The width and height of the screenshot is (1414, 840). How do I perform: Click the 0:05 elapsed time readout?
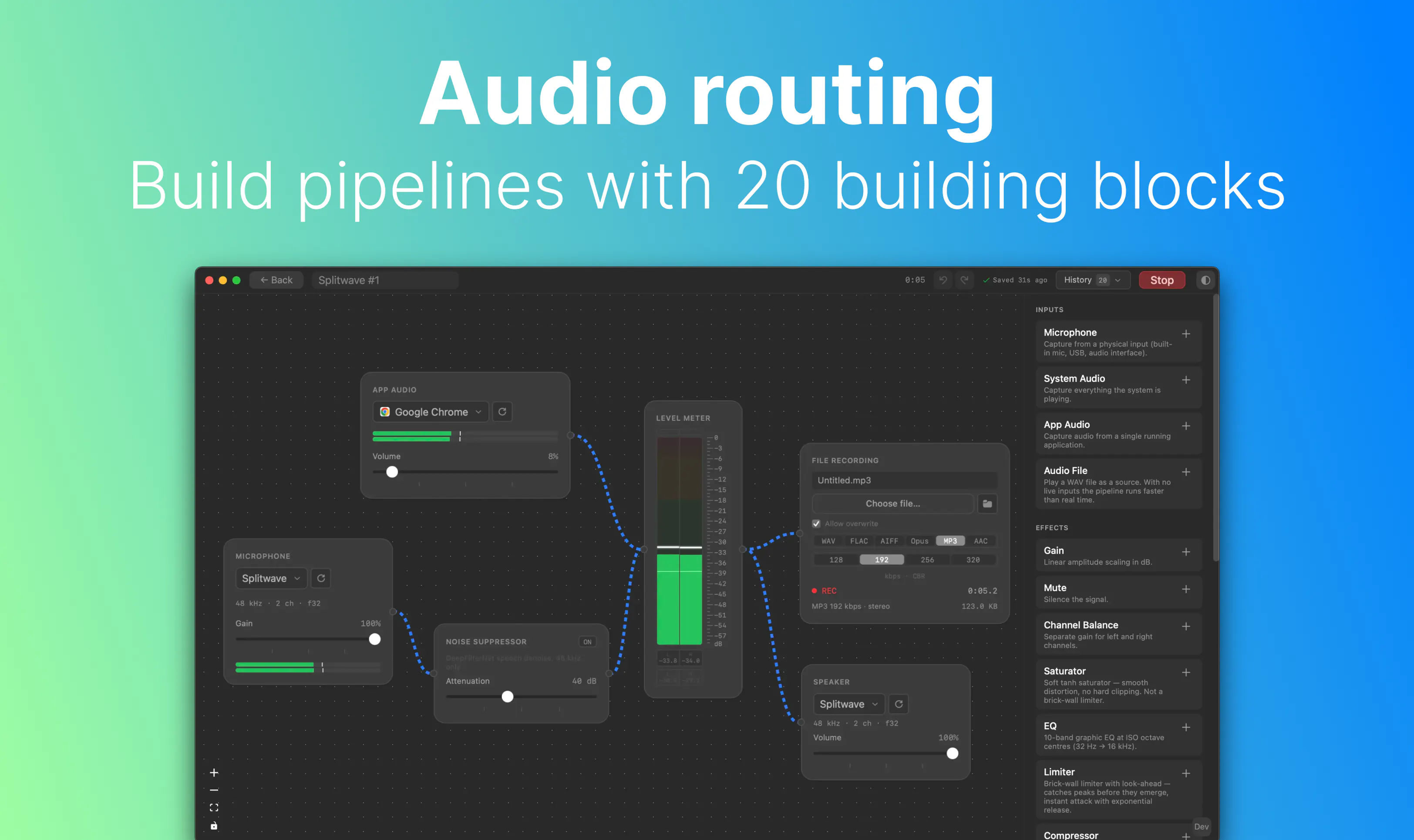pos(915,280)
